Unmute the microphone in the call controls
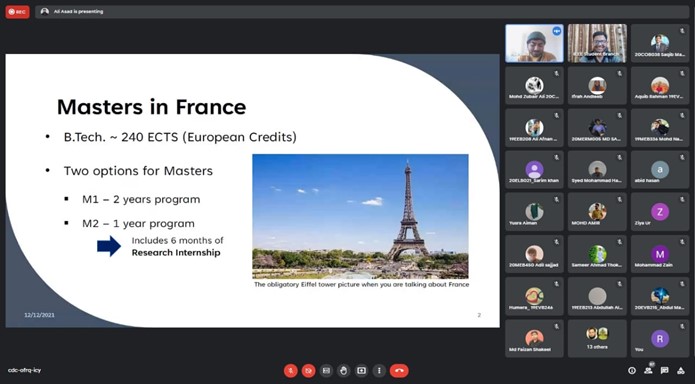Screen dimensions: 695x384 [x=291, y=371]
